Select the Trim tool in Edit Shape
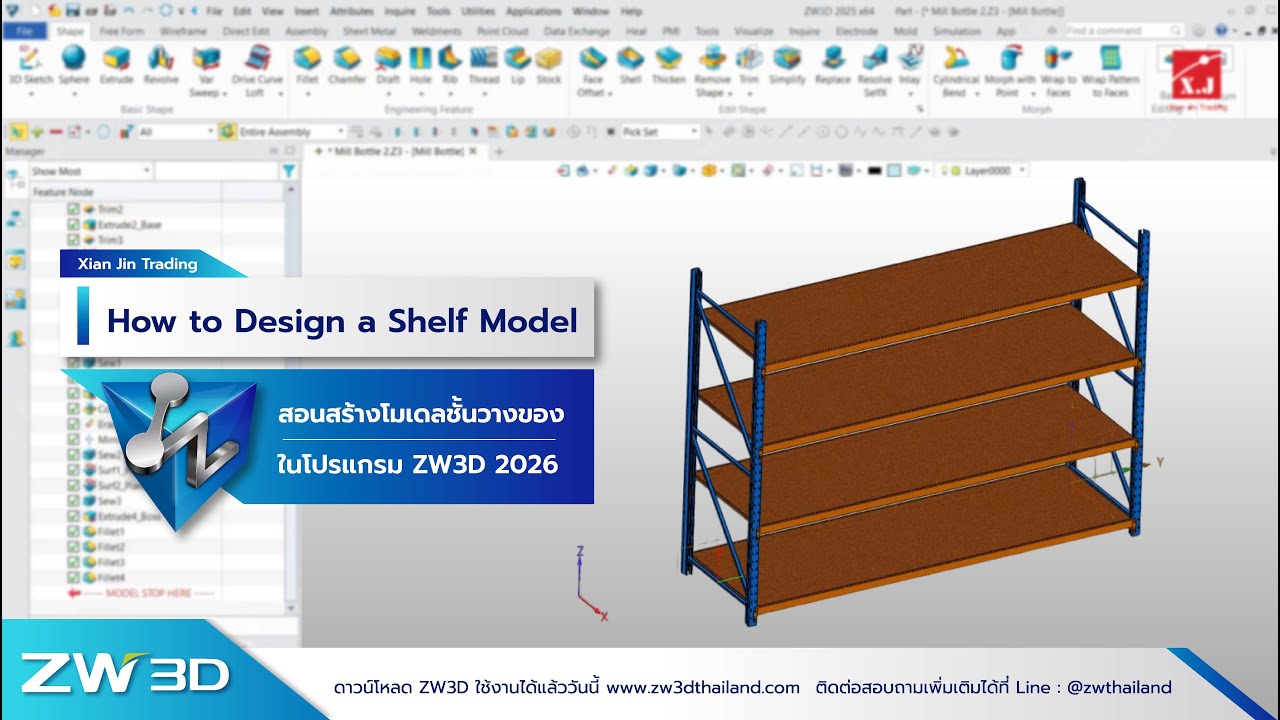This screenshot has width=1280, height=720. click(x=749, y=67)
